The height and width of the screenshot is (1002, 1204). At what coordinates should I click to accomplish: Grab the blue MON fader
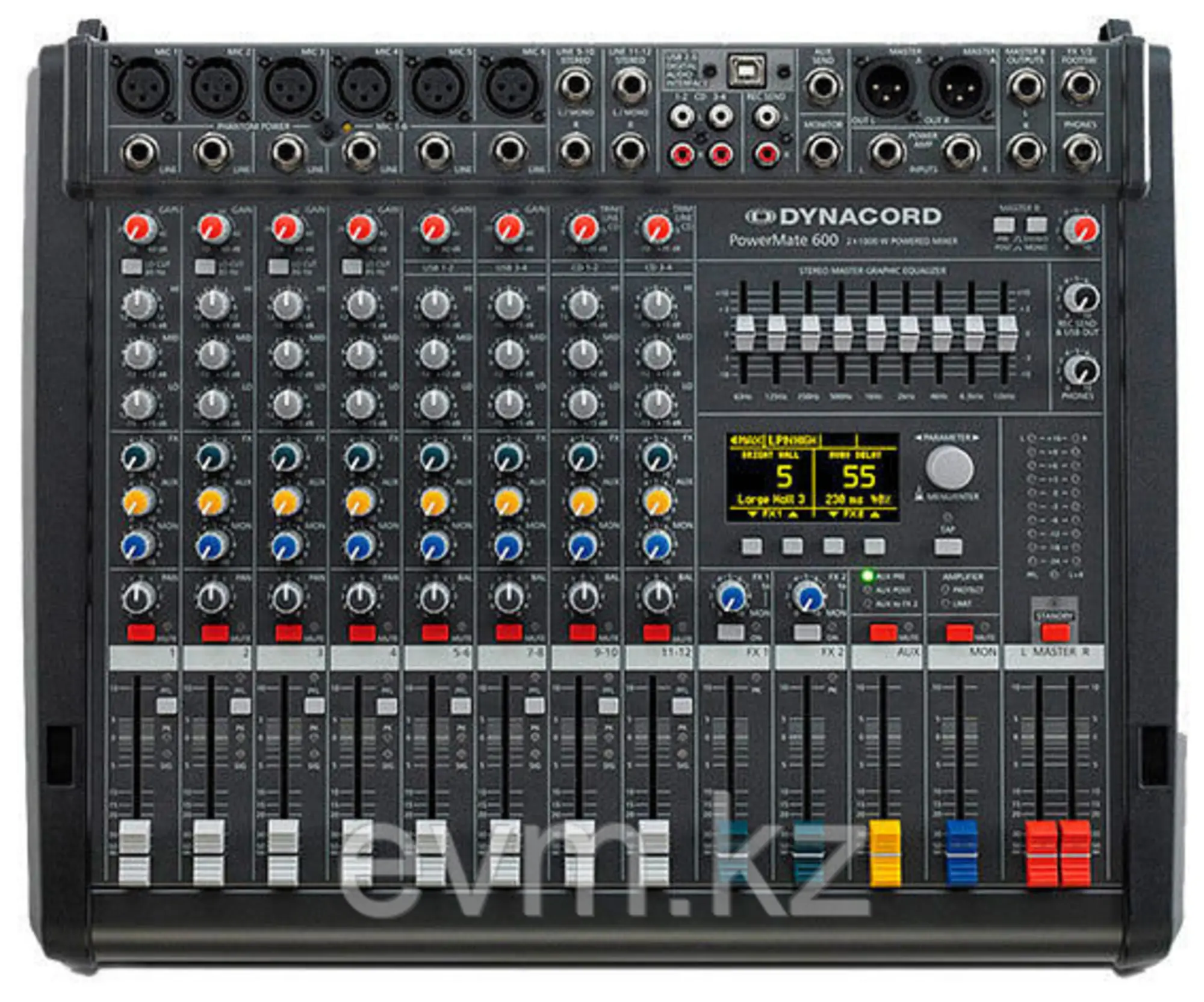click(961, 853)
